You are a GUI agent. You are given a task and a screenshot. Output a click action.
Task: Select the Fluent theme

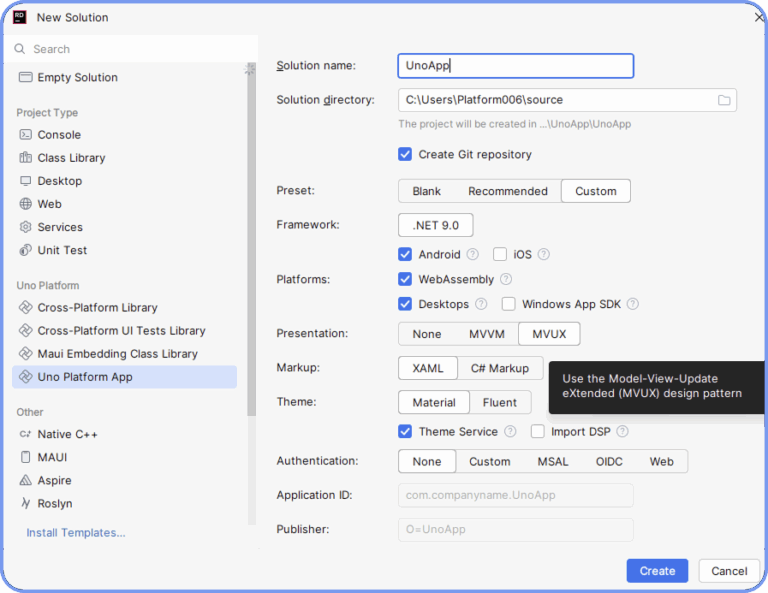click(500, 403)
